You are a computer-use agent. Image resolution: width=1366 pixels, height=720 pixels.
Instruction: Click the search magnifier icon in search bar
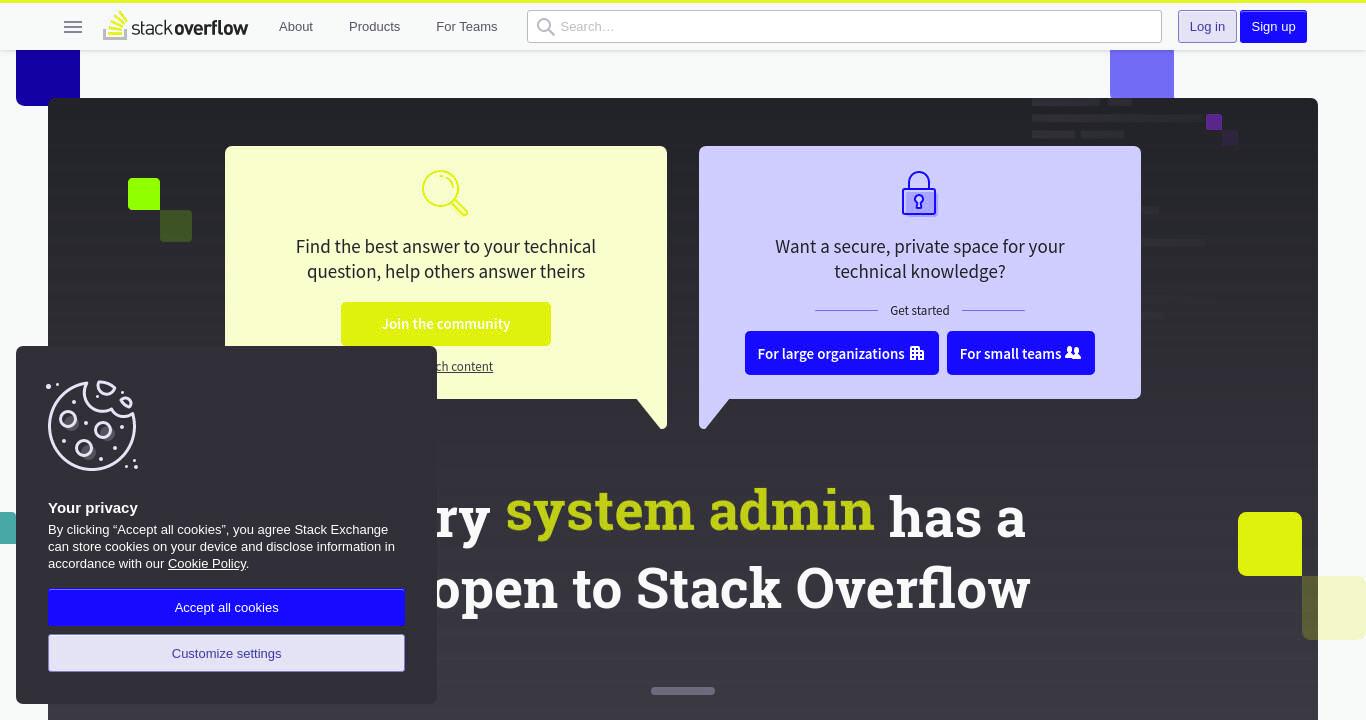click(x=545, y=27)
